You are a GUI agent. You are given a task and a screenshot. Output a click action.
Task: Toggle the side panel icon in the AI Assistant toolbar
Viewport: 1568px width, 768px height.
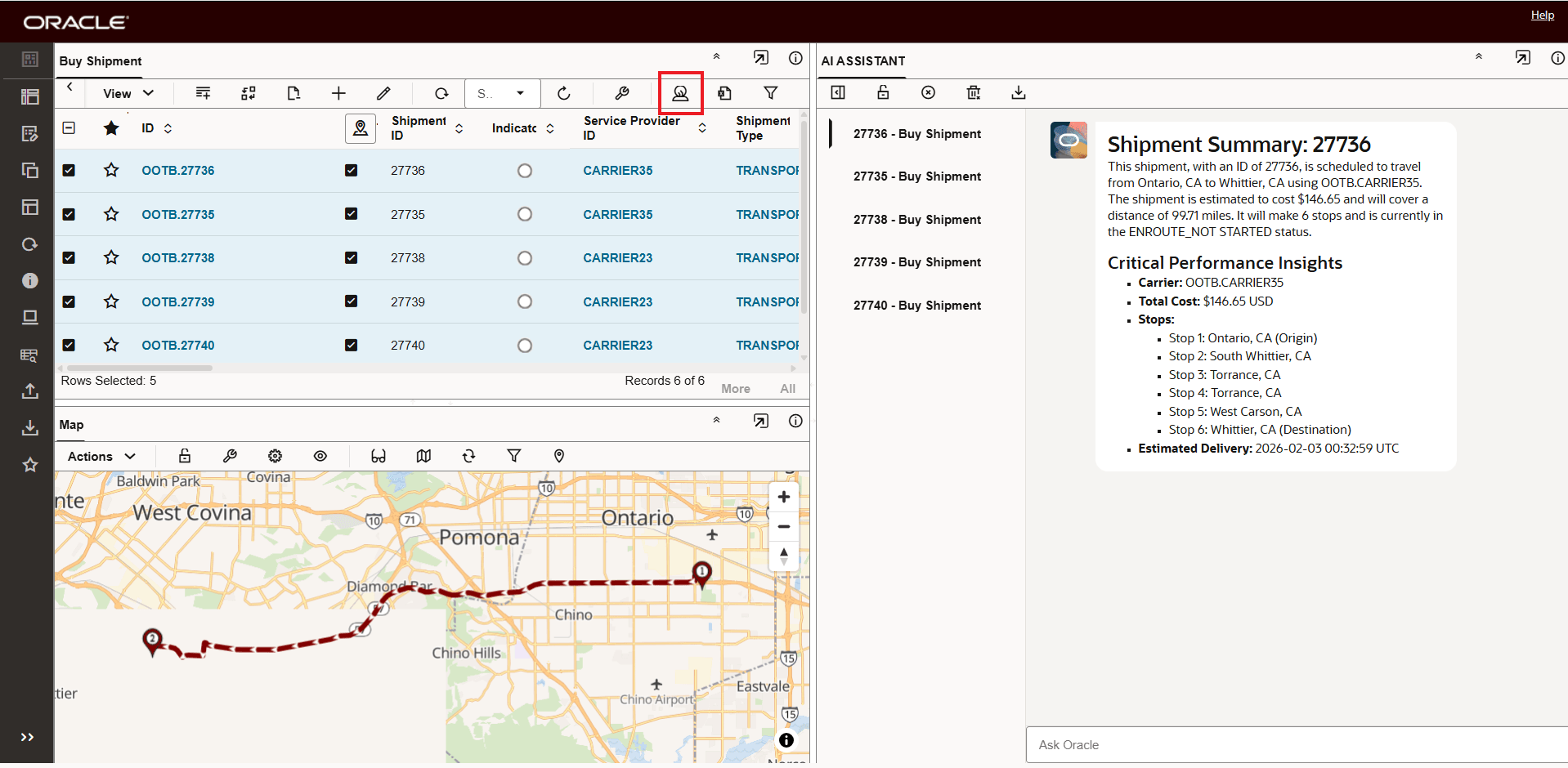(x=838, y=92)
